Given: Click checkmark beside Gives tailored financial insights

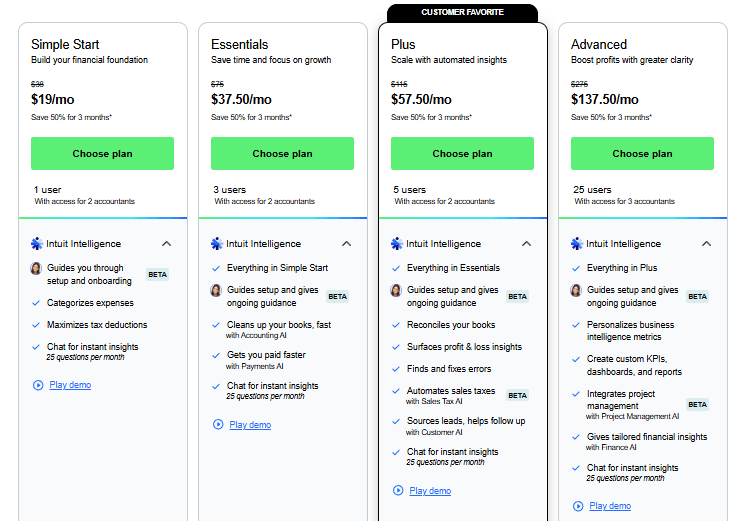Looking at the screenshot, I should (x=576, y=437).
